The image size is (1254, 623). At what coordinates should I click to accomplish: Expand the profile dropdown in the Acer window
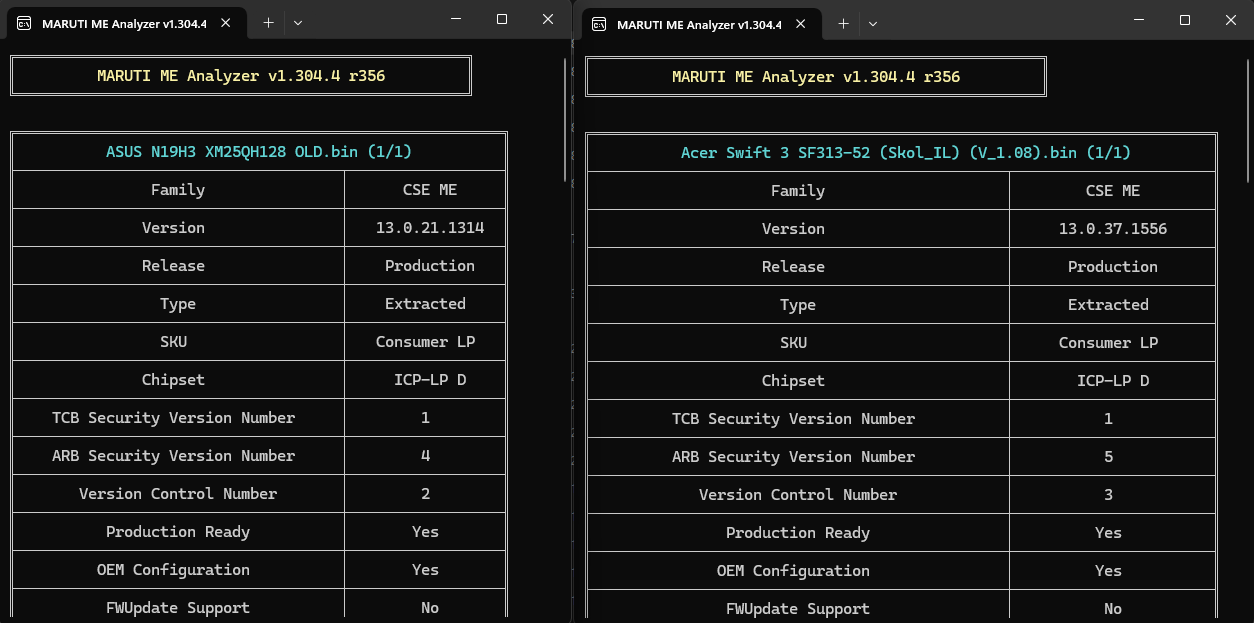point(873,23)
